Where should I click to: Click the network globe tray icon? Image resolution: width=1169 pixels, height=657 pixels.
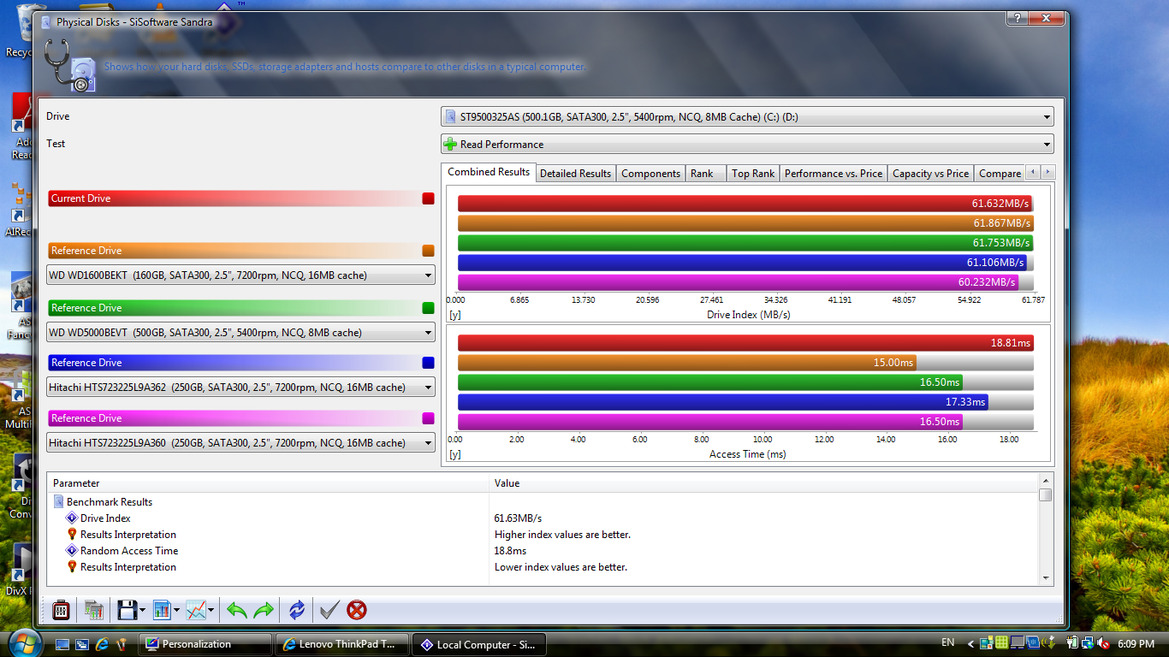coord(1088,643)
